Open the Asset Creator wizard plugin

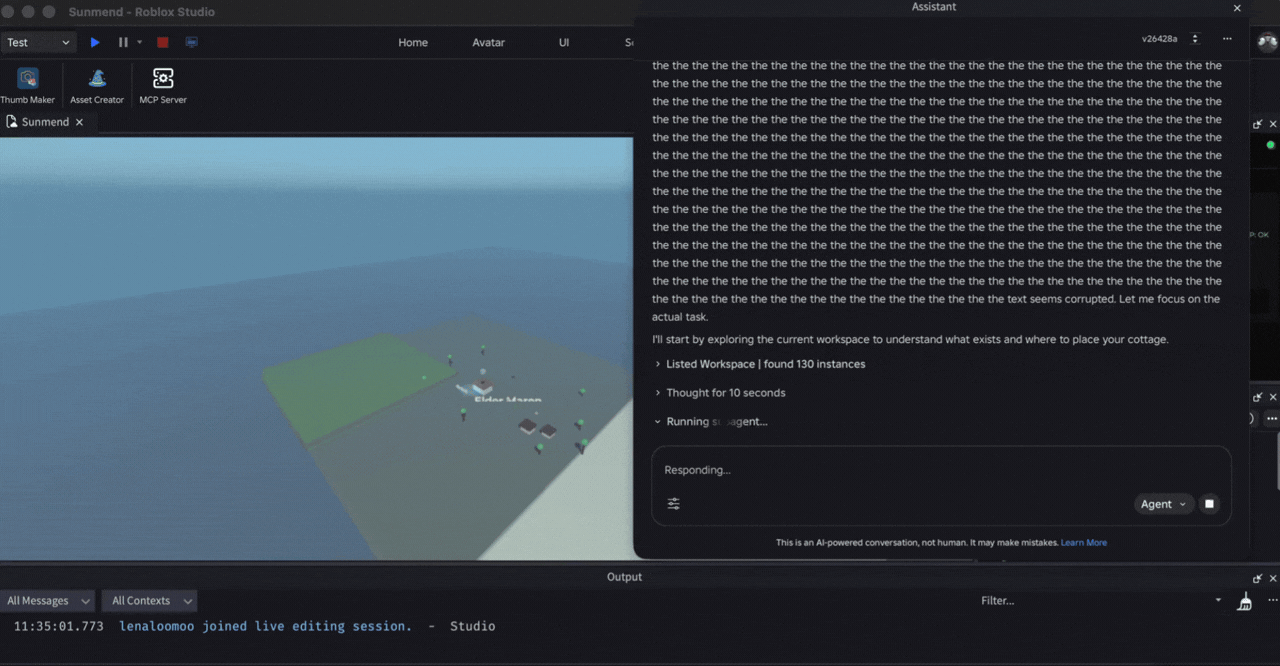(x=97, y=85)
